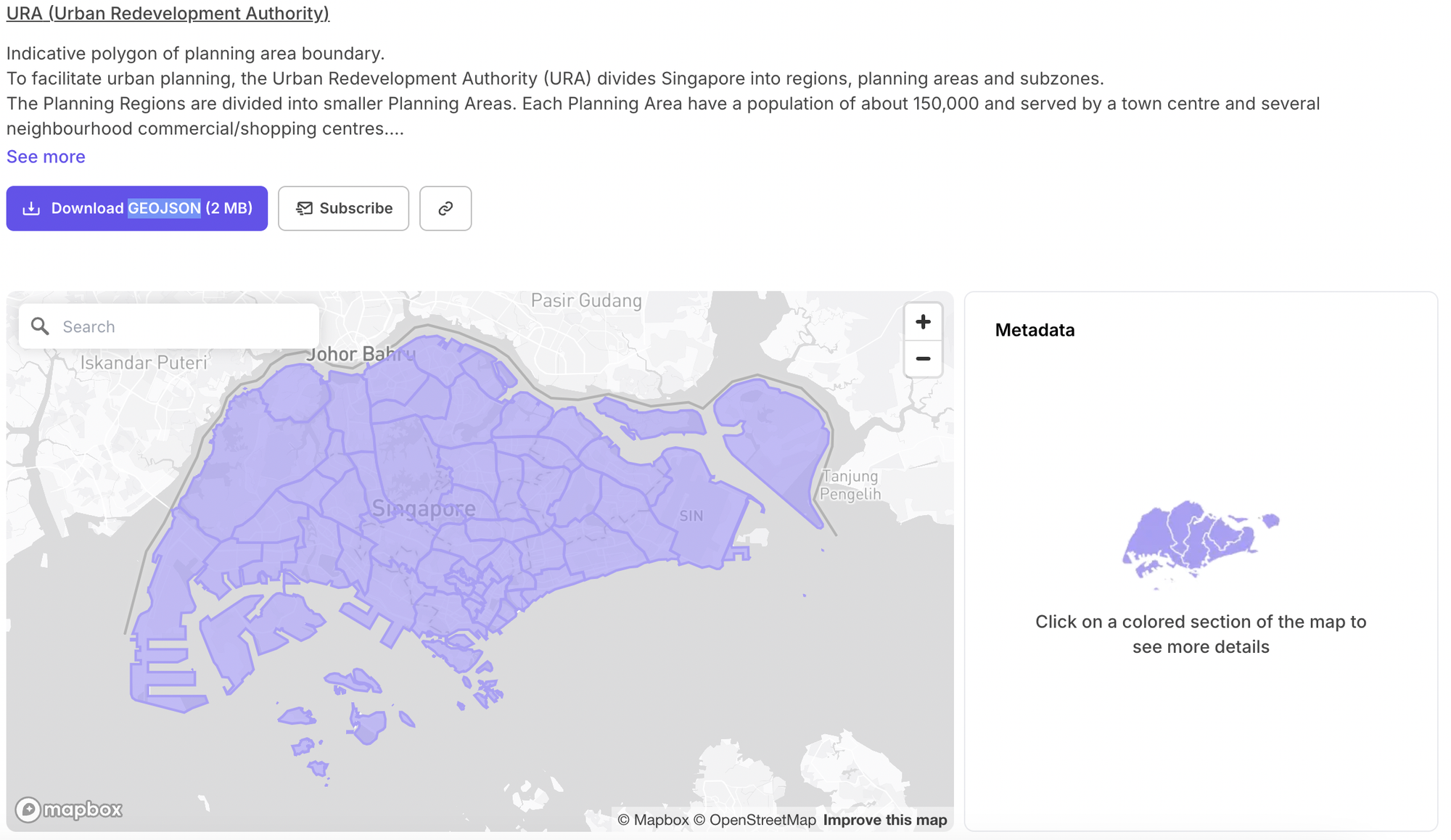Click the map Search input field
This screenshot has height=840, width=1451.
(x=169, y=326)
